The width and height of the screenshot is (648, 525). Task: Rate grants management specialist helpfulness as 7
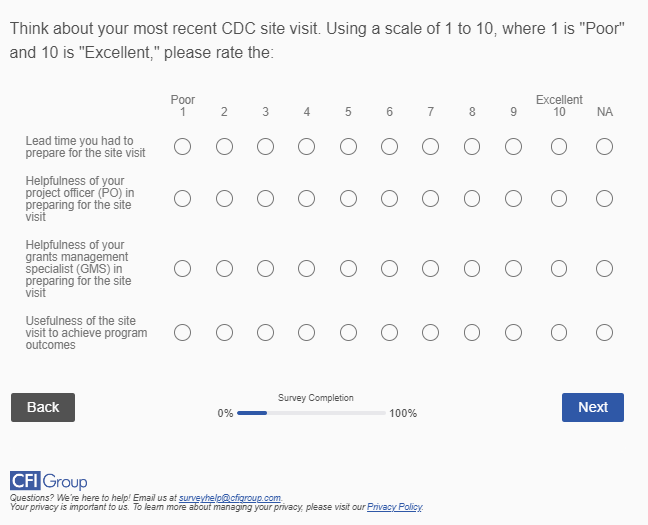click(x=430, y=269)
